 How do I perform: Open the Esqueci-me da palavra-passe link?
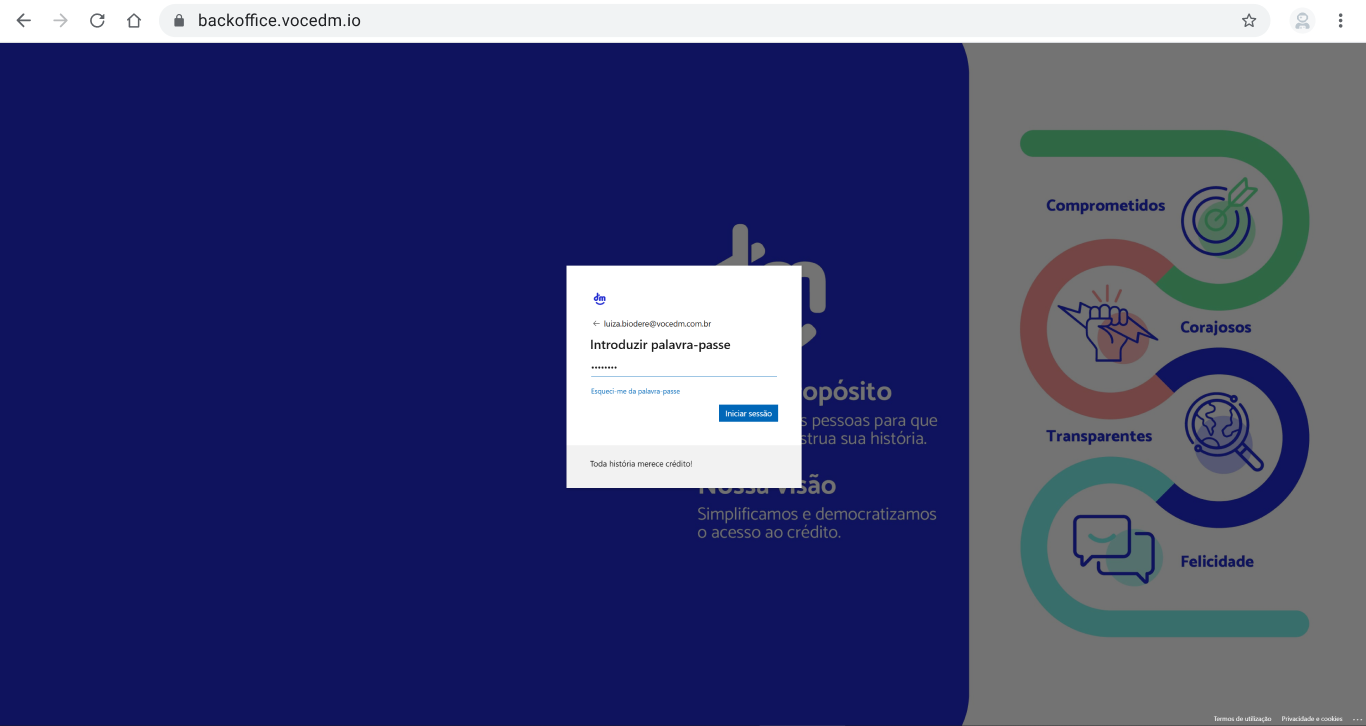[x=634, y=390]
